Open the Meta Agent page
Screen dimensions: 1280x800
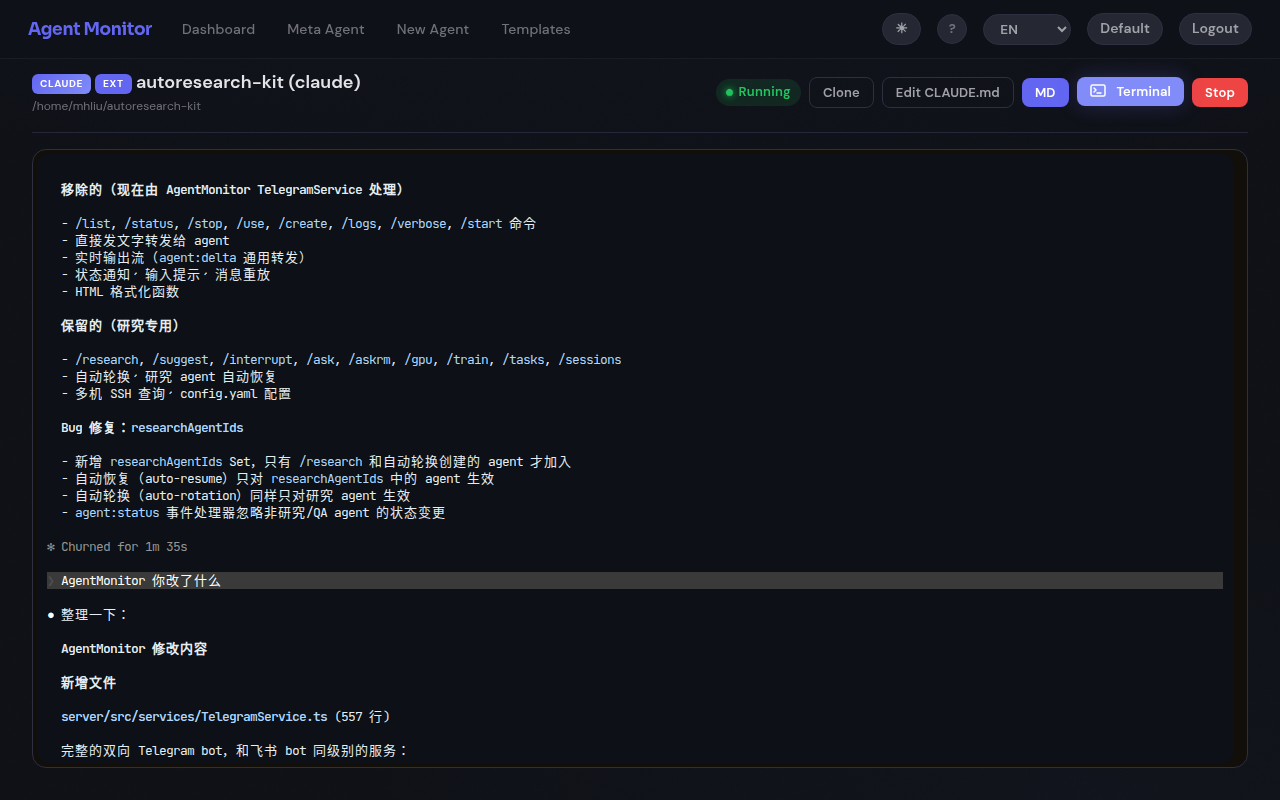click(326, 29)
